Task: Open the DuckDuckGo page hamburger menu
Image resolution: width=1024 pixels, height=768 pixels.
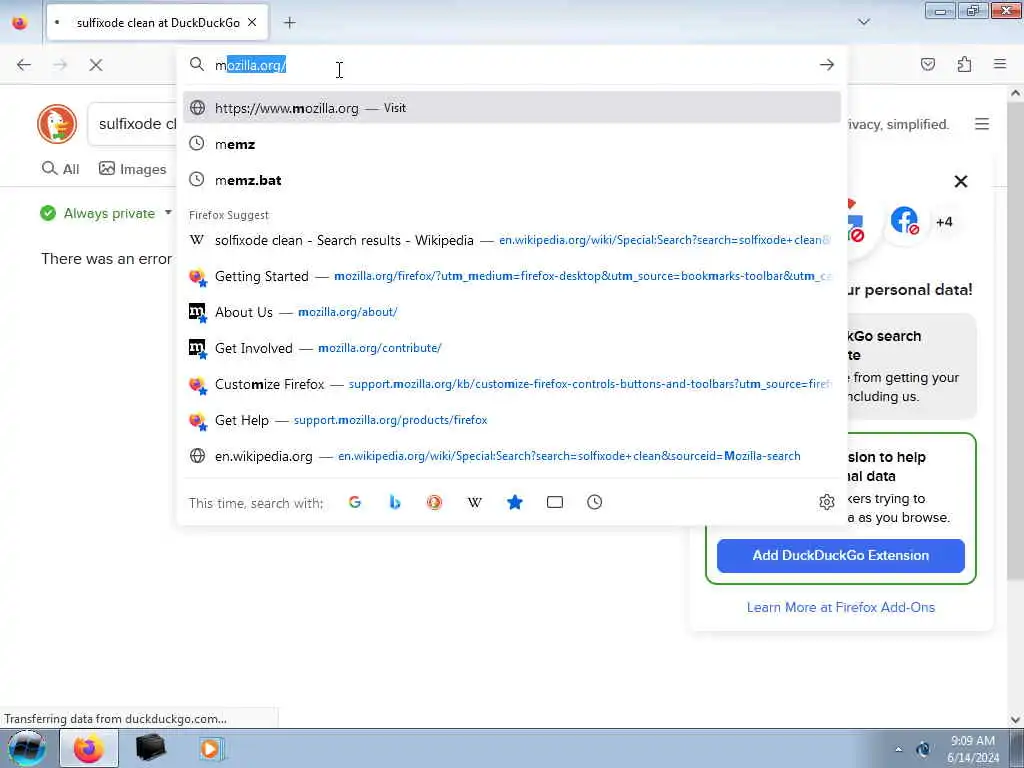Action: (x=982, y=124)
